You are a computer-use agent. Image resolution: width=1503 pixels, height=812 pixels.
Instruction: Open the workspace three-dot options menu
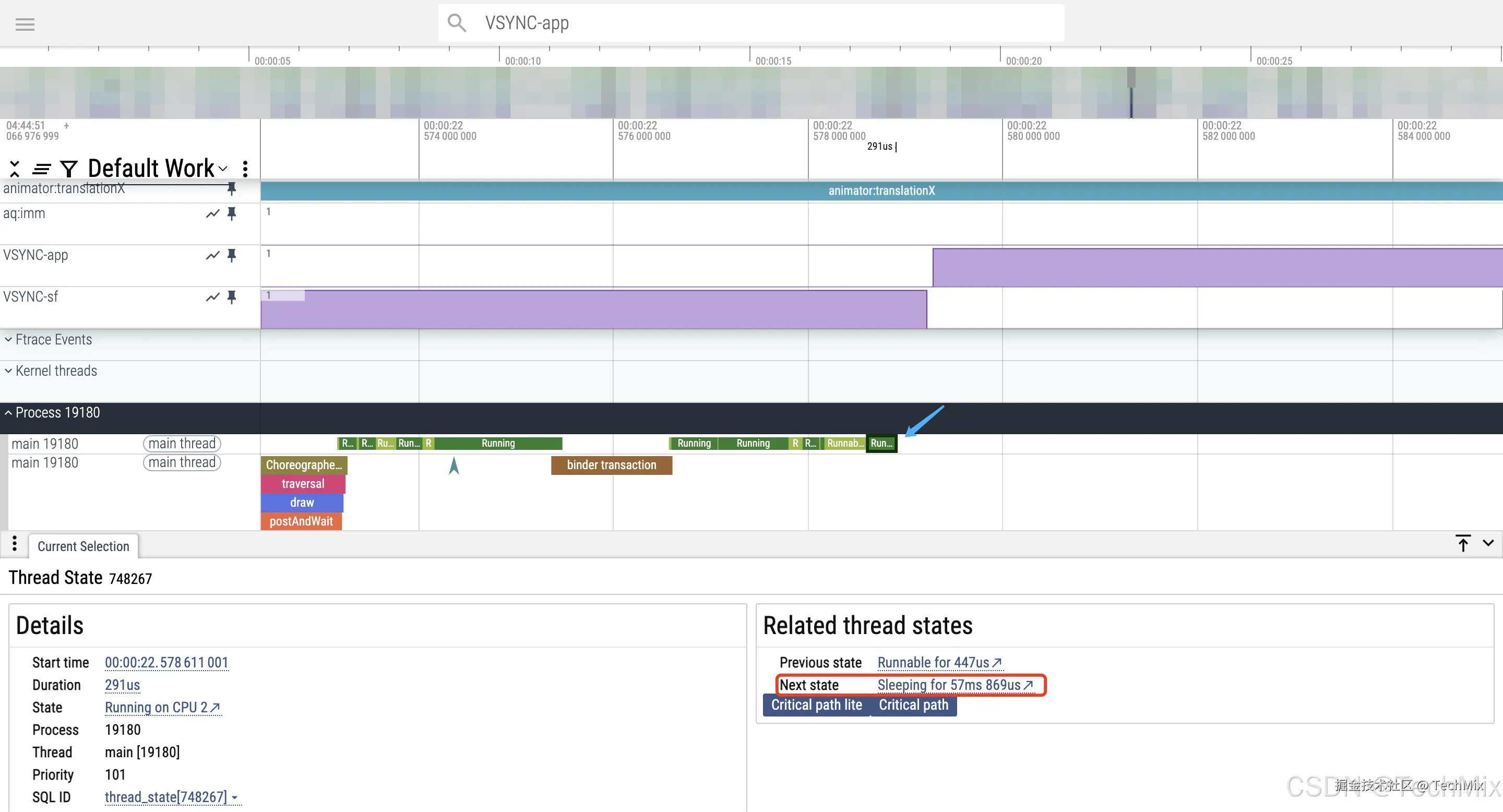coord(245,169)
